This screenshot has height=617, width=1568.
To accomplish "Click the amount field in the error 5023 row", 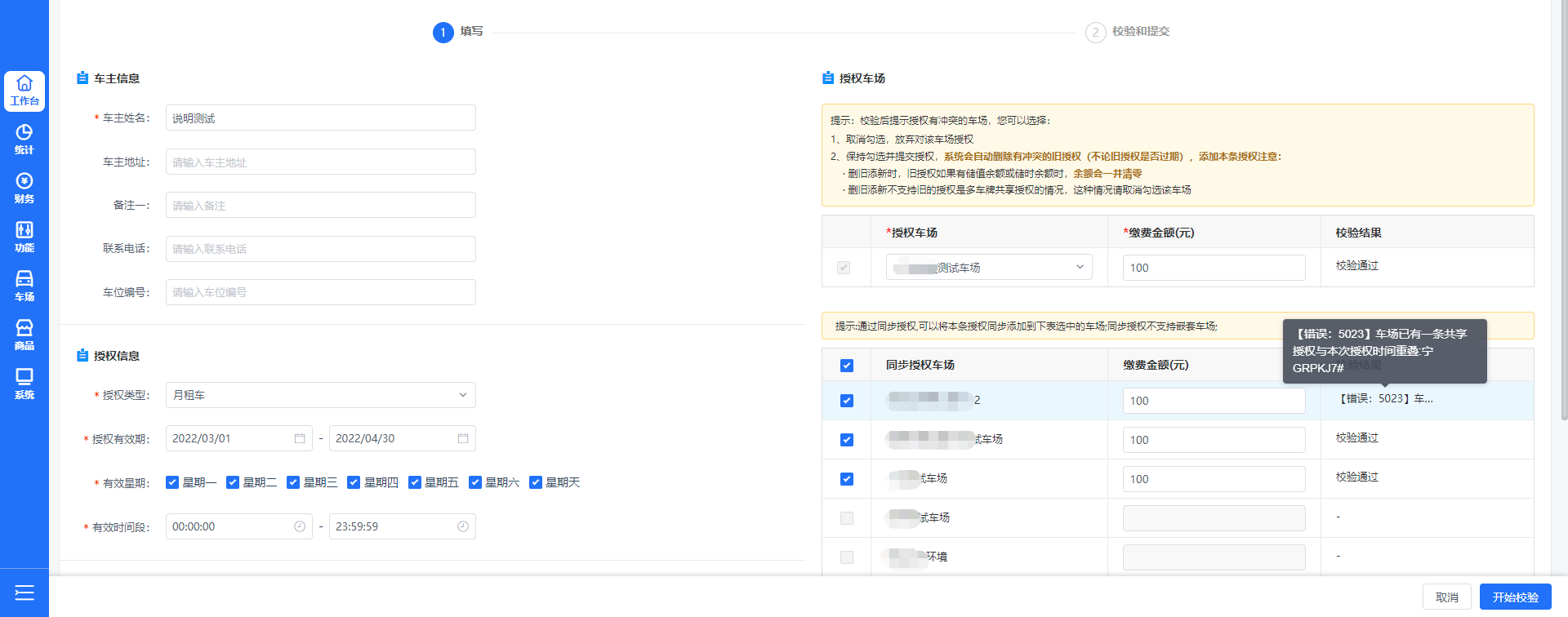I will pos(1214,401).
